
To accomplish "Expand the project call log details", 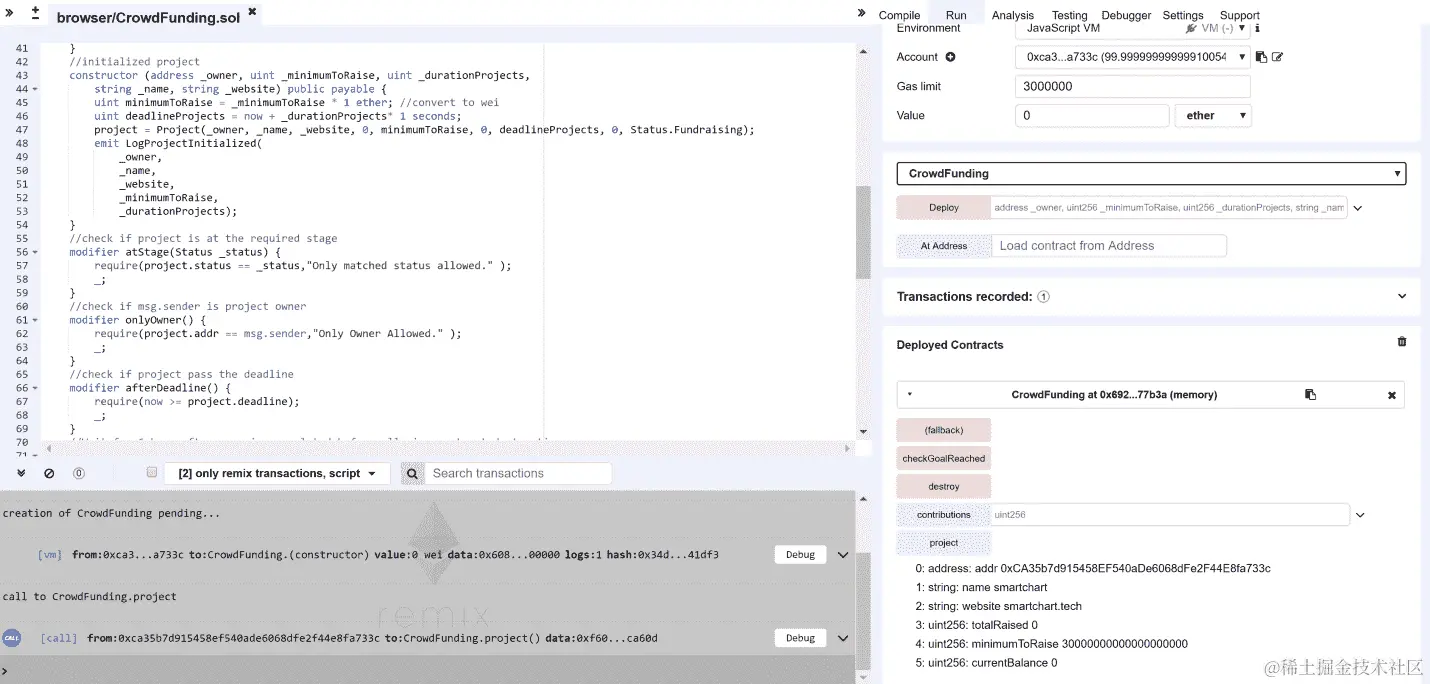I will 843,638.
